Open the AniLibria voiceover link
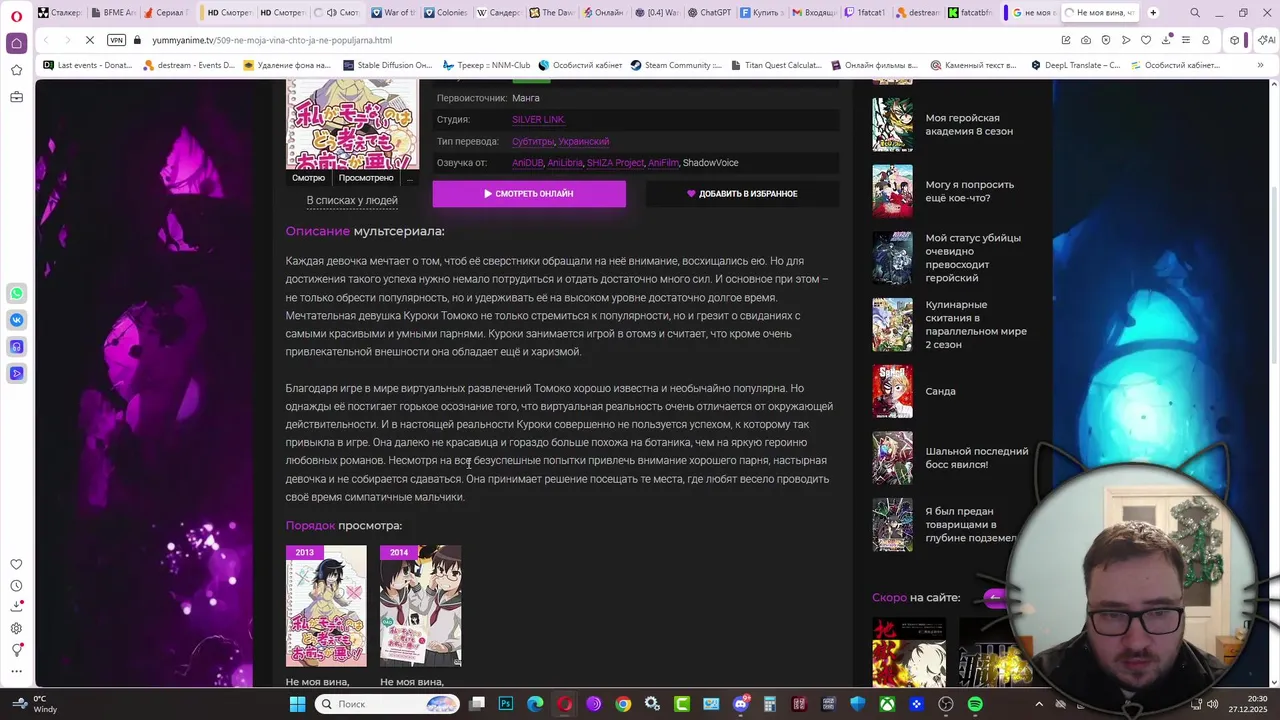 565,163
